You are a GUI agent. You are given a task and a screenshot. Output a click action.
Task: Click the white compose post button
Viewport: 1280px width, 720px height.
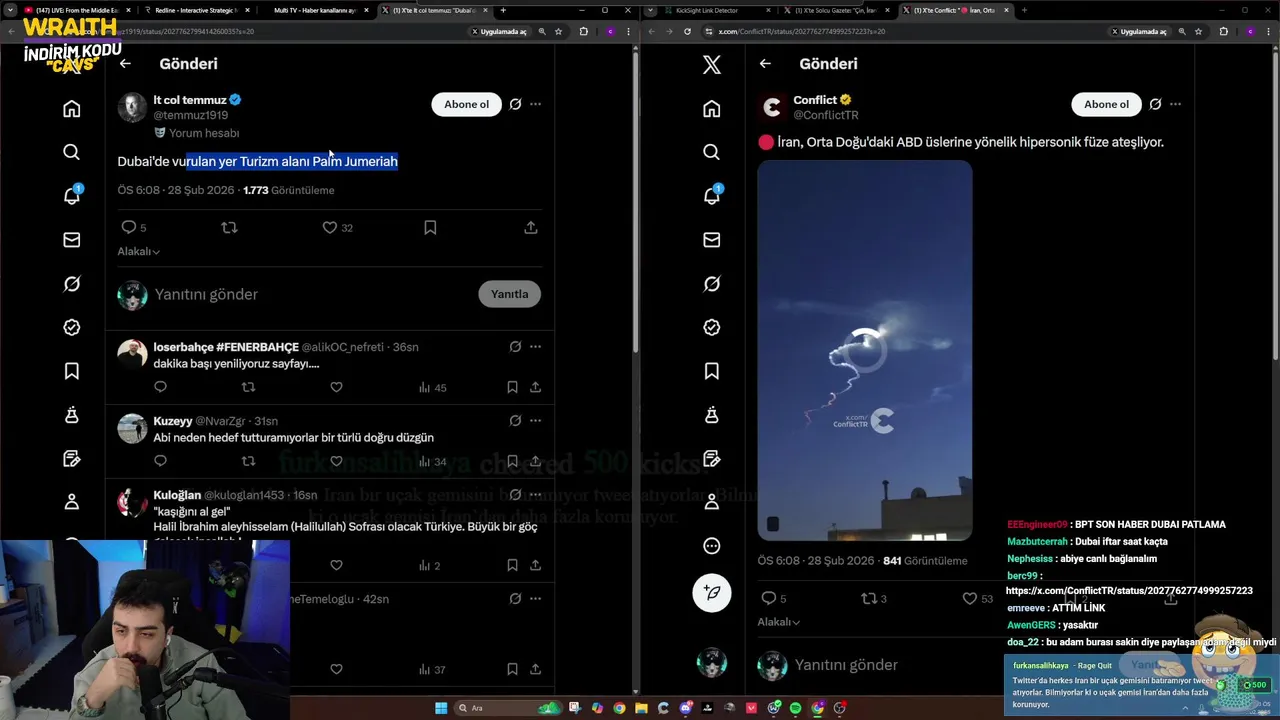click(x=712, y=592)
